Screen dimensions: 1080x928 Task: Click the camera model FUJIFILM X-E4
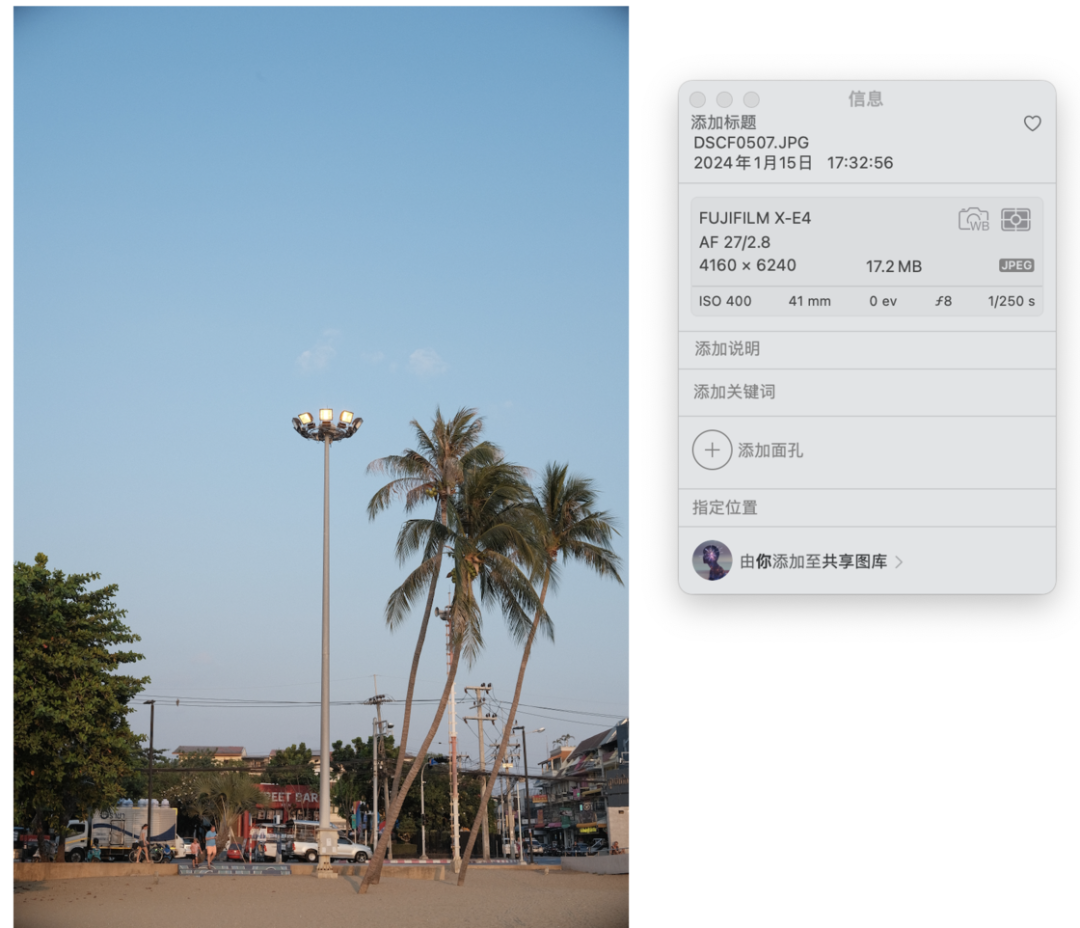pyautogui.click(x=754, y=218)
